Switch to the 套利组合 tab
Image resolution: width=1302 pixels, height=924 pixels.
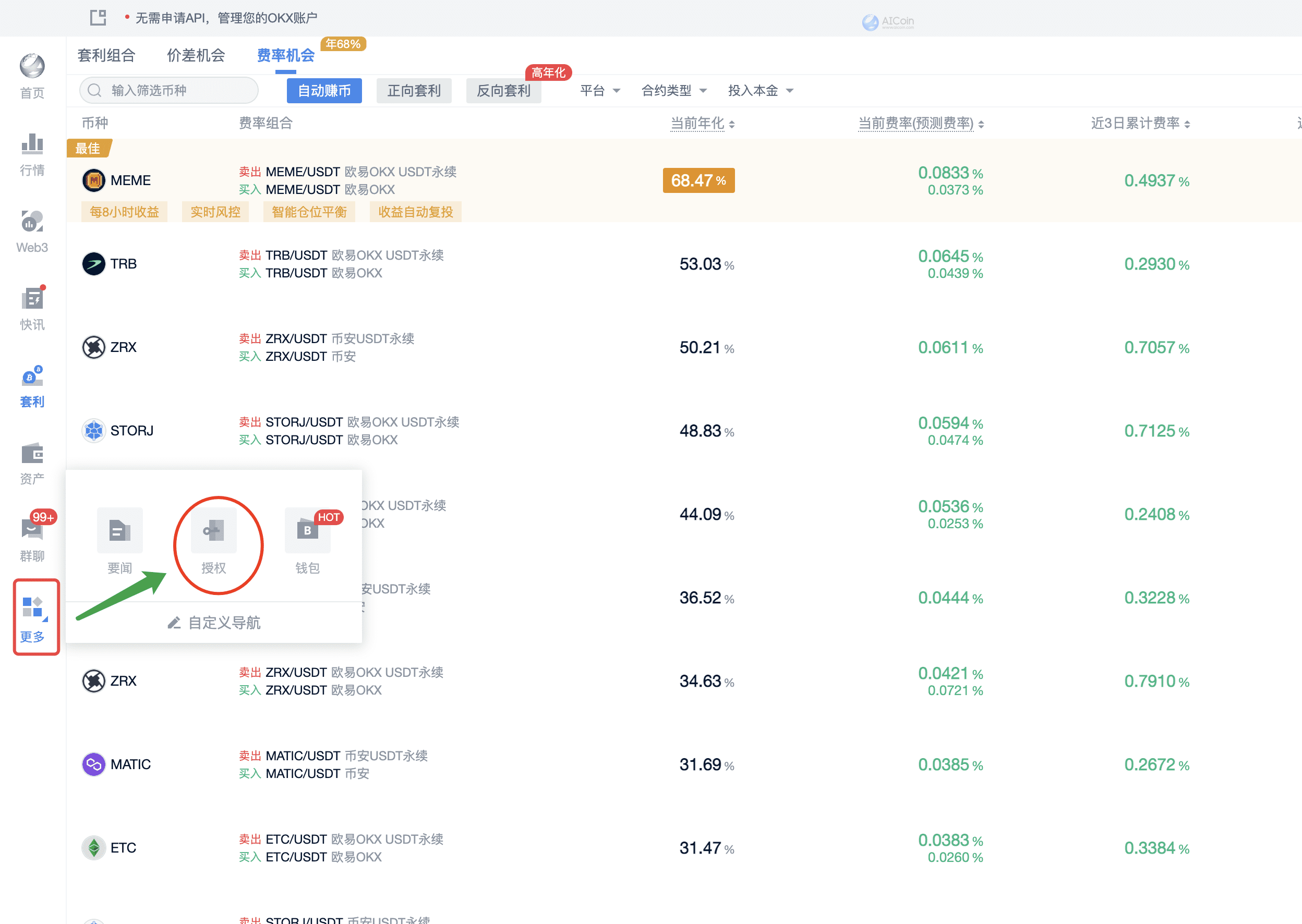point(106,55)
